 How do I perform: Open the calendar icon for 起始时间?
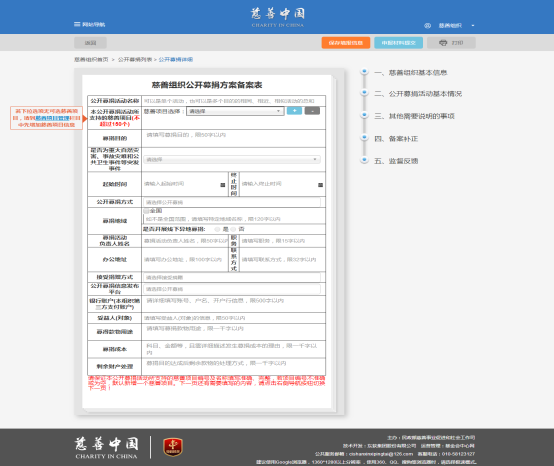pos(223,185)
